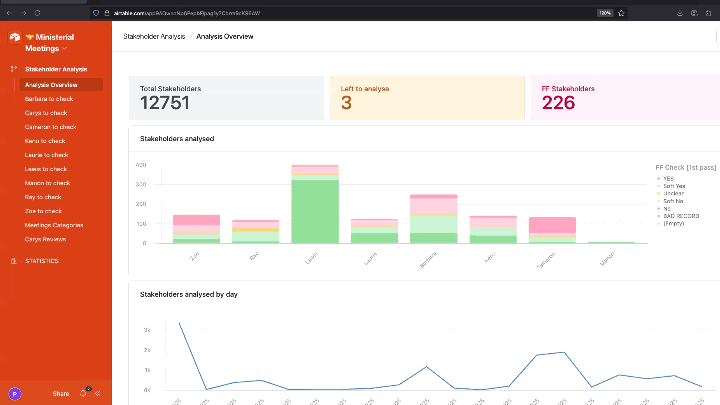Collapse the Stakeholder Analysis section
The height and width of the screenshot is (405, 720).
coord(56,69)
